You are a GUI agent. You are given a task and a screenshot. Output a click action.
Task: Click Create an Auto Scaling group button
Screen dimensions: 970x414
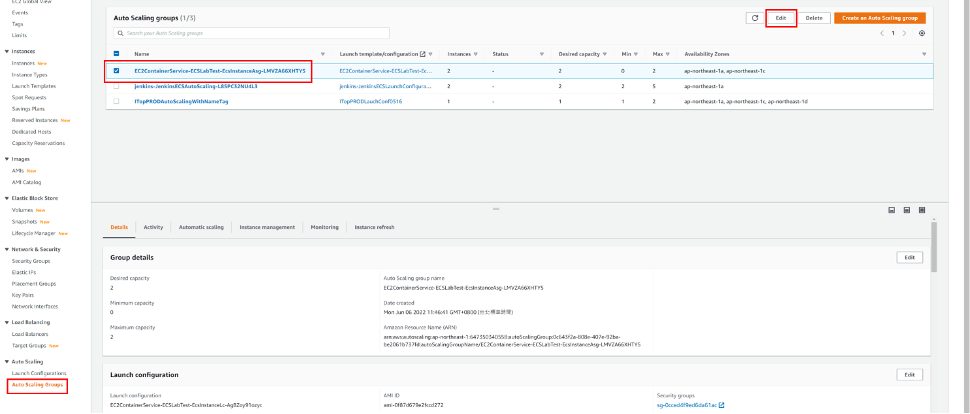879,18
